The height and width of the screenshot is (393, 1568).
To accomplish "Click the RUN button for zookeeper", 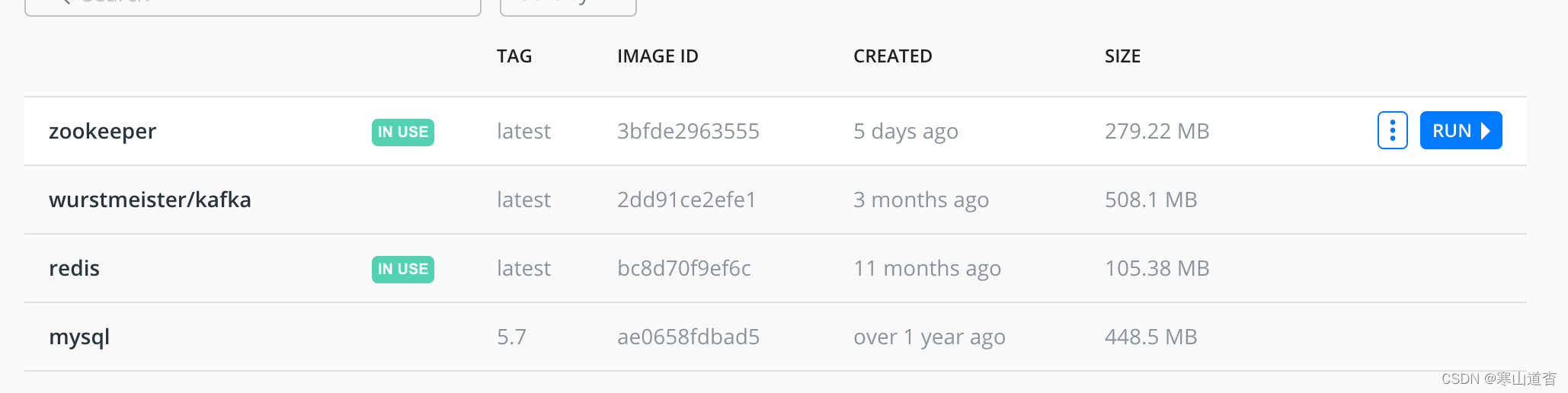I will (x=1461, y=130).
